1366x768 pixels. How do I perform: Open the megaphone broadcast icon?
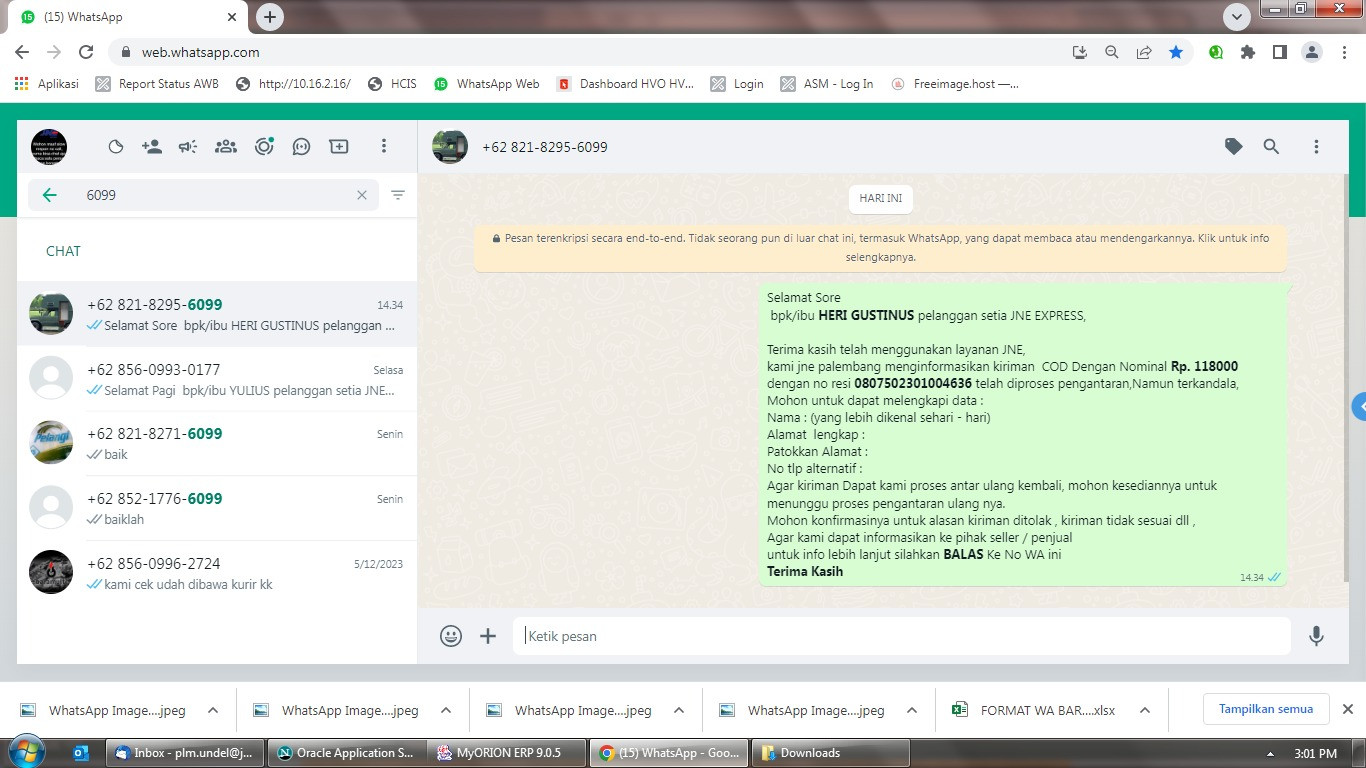coord(188,147)
